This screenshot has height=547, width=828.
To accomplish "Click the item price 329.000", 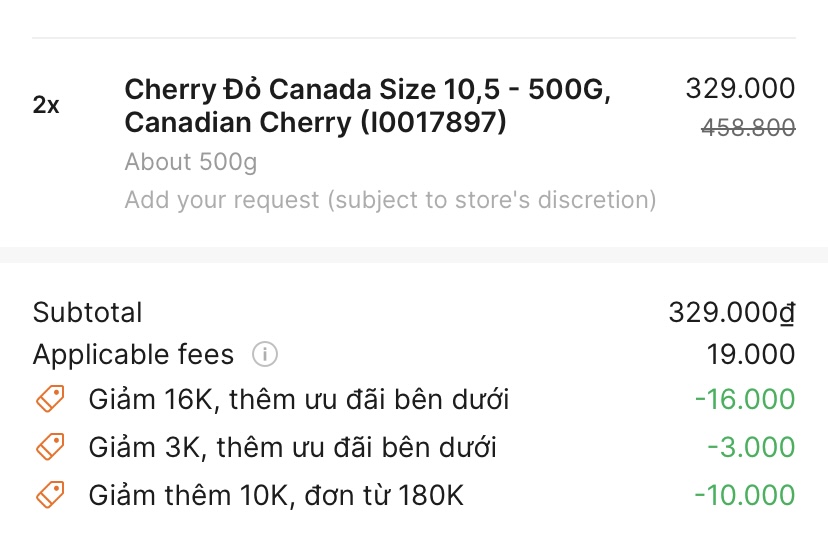I will [740, 89].
